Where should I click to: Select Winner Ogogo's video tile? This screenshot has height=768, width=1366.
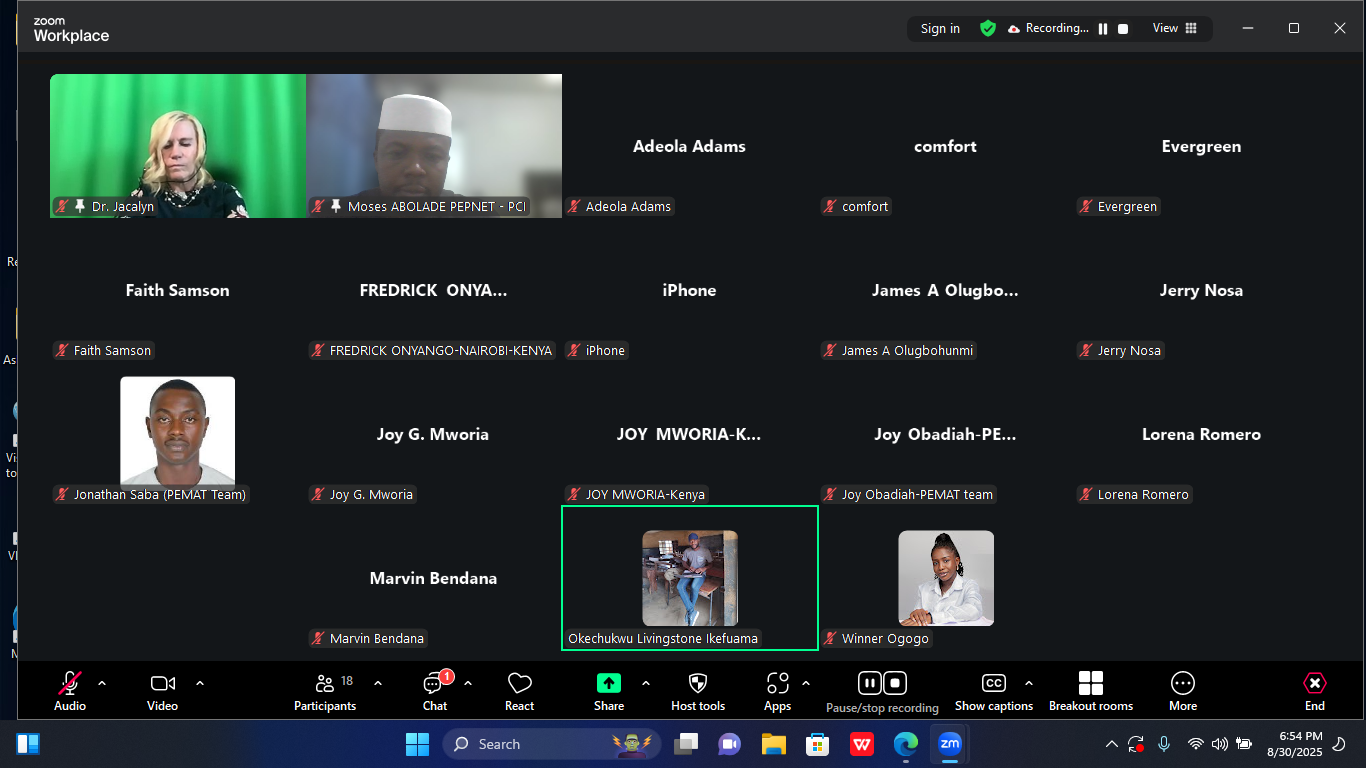pos(945,578)
